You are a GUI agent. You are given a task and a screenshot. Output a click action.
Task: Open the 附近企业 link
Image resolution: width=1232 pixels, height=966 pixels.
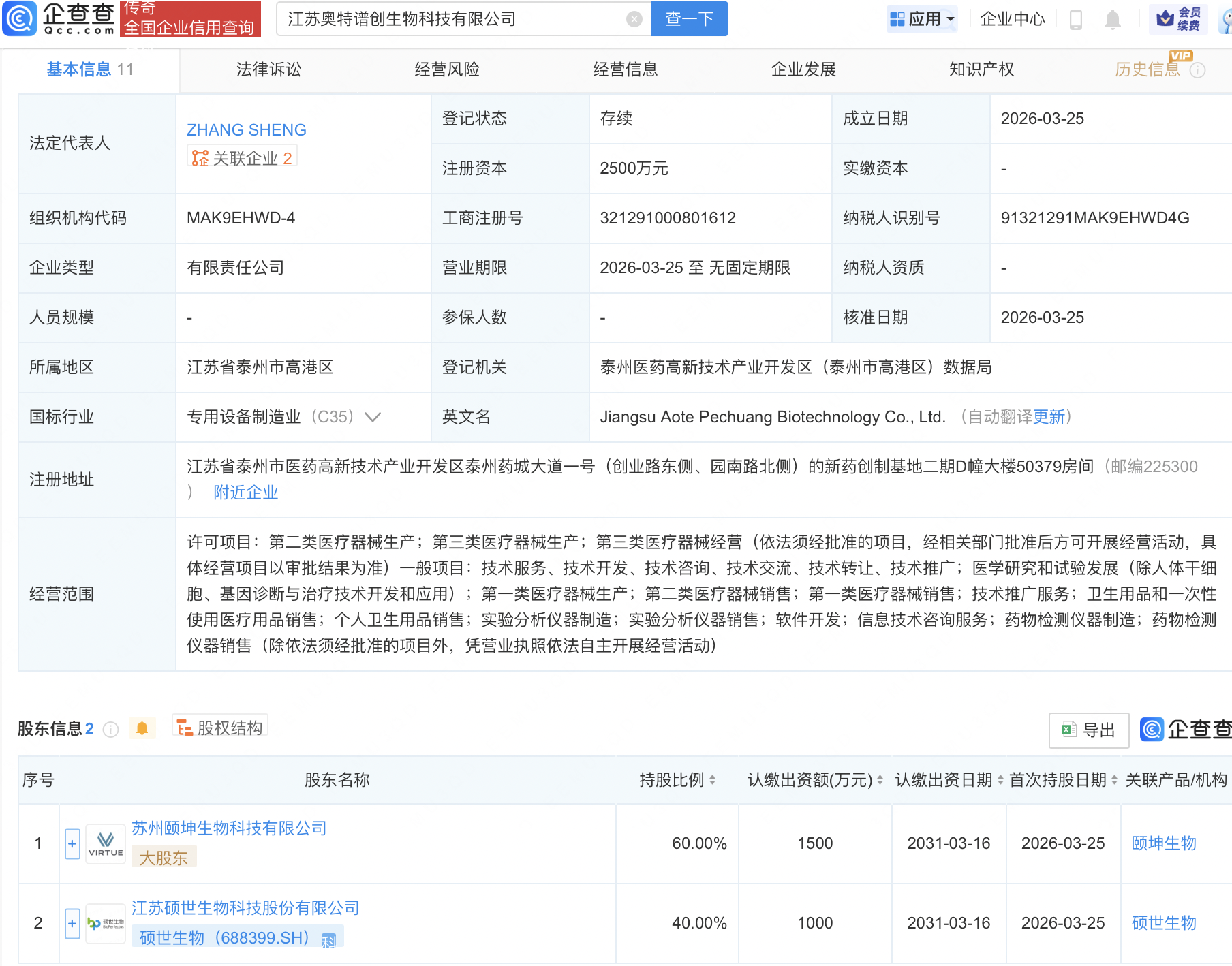pos(245,492)
